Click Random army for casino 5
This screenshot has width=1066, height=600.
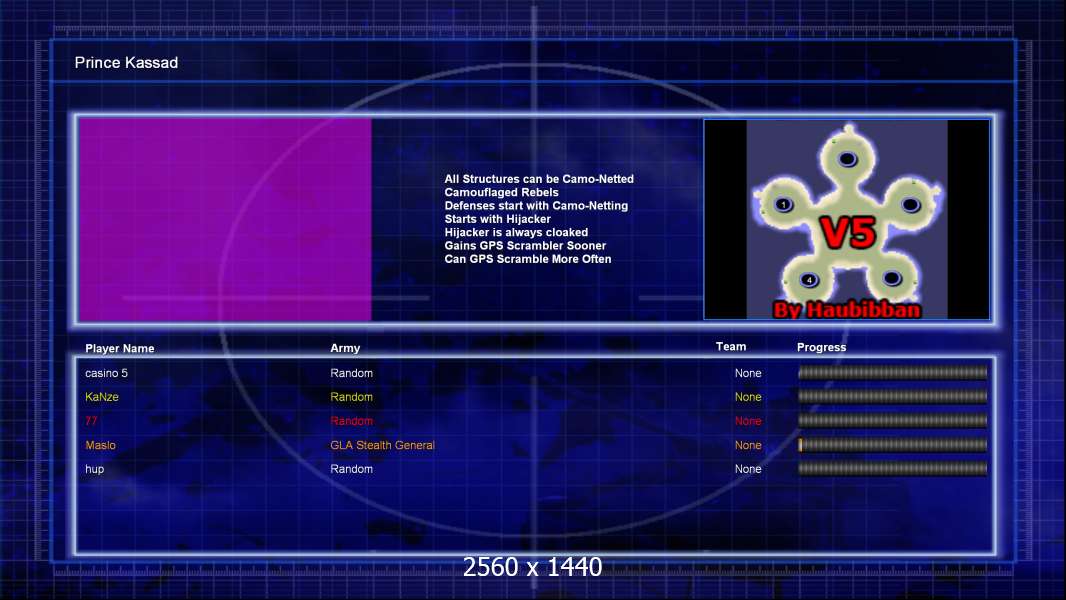[x=351, y=373]
